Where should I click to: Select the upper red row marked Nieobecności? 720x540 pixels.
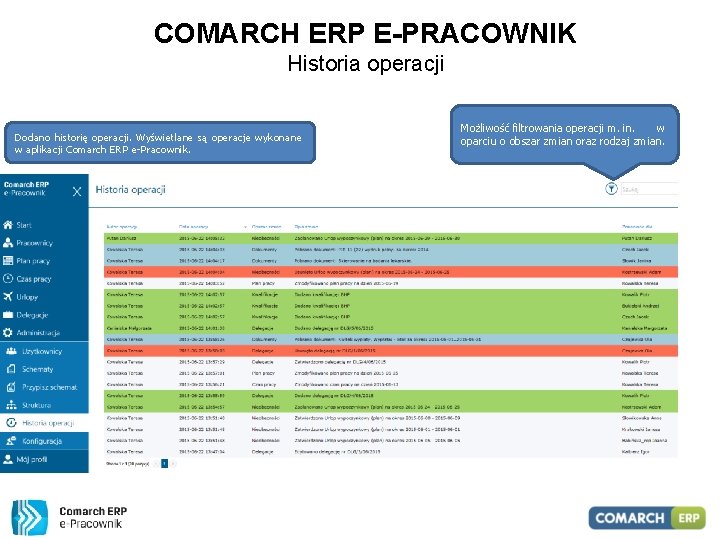click(x=391, y=272)
